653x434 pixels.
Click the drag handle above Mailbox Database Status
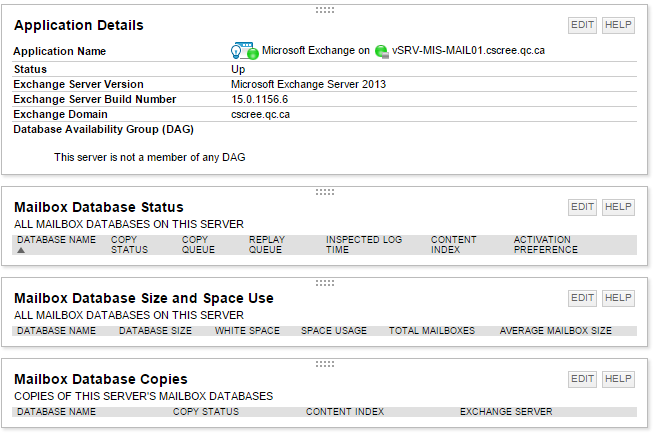(325, 192)
